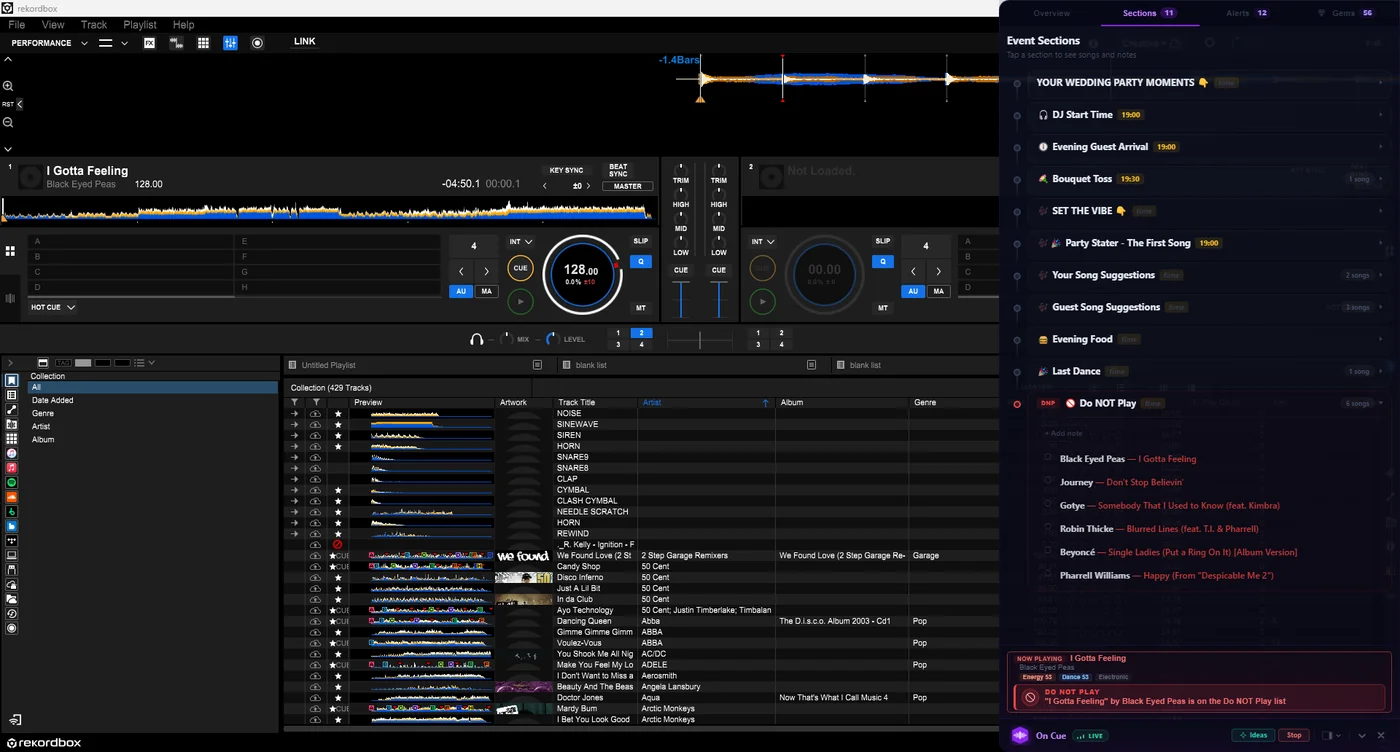Open the INT dropdown on deck 1
Viewport: 1400px width, 752px height.
[520, 241]
